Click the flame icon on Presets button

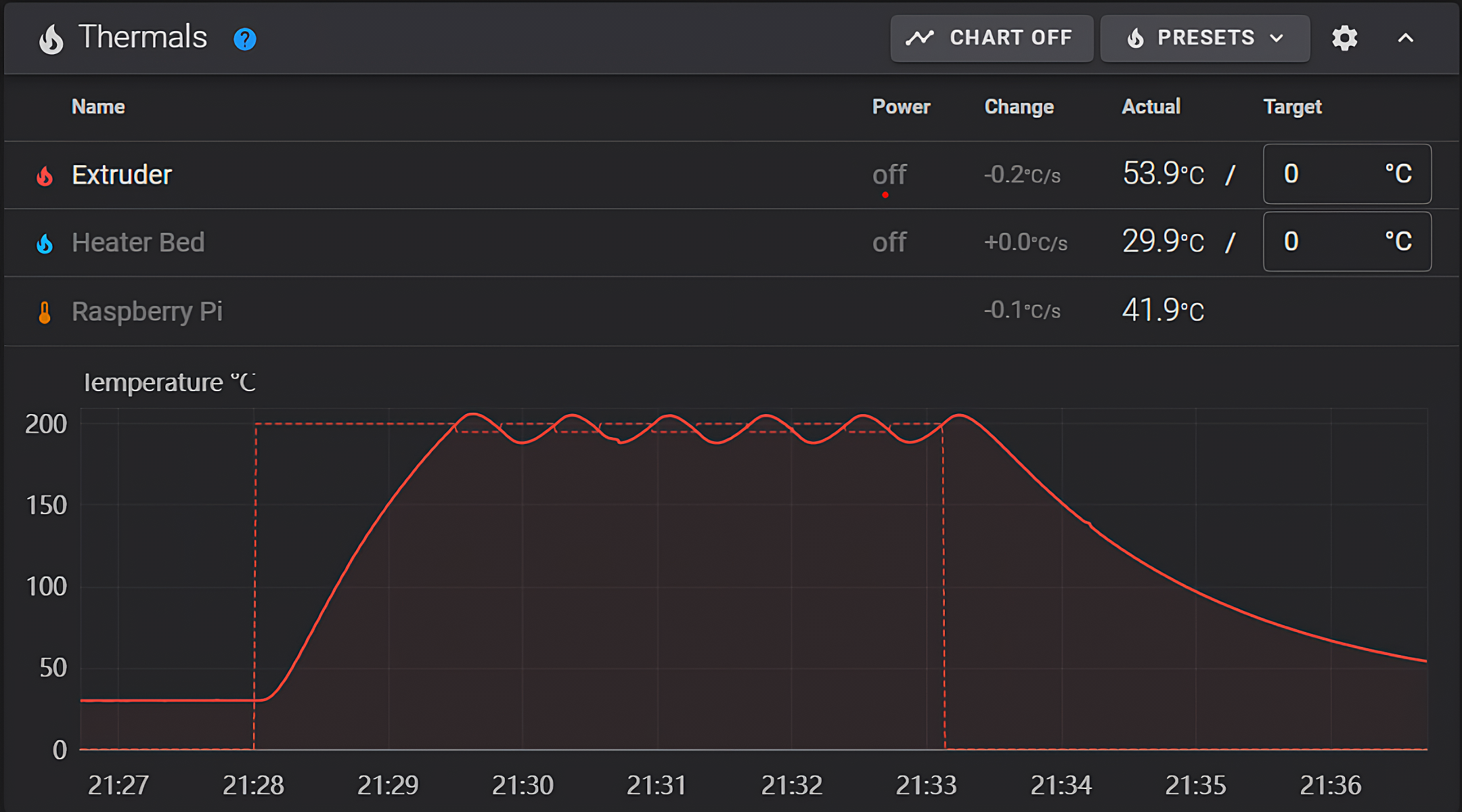[1136, 39]
